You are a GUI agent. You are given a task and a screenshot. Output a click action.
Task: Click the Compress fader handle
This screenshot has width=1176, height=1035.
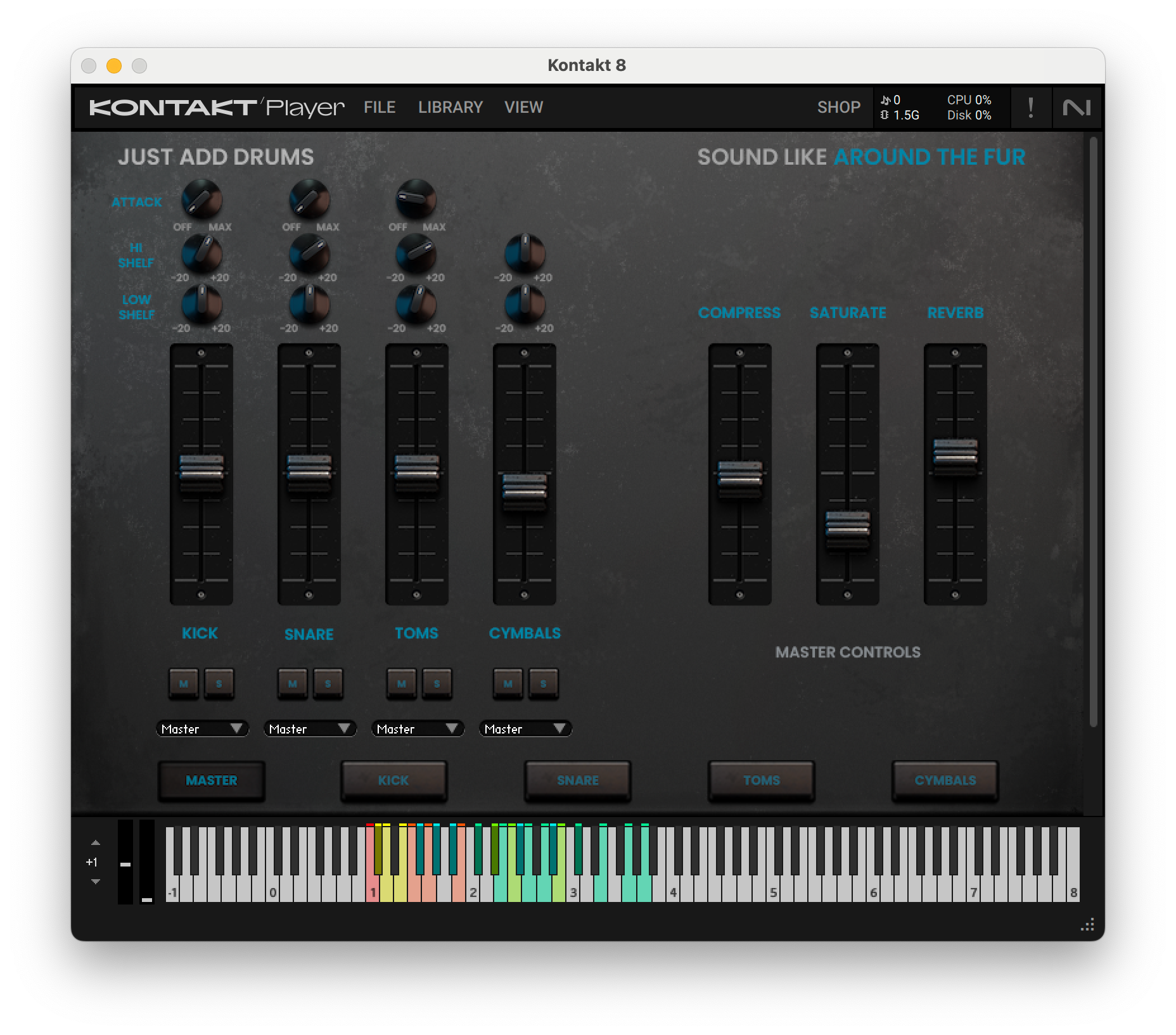coord(740,479)
